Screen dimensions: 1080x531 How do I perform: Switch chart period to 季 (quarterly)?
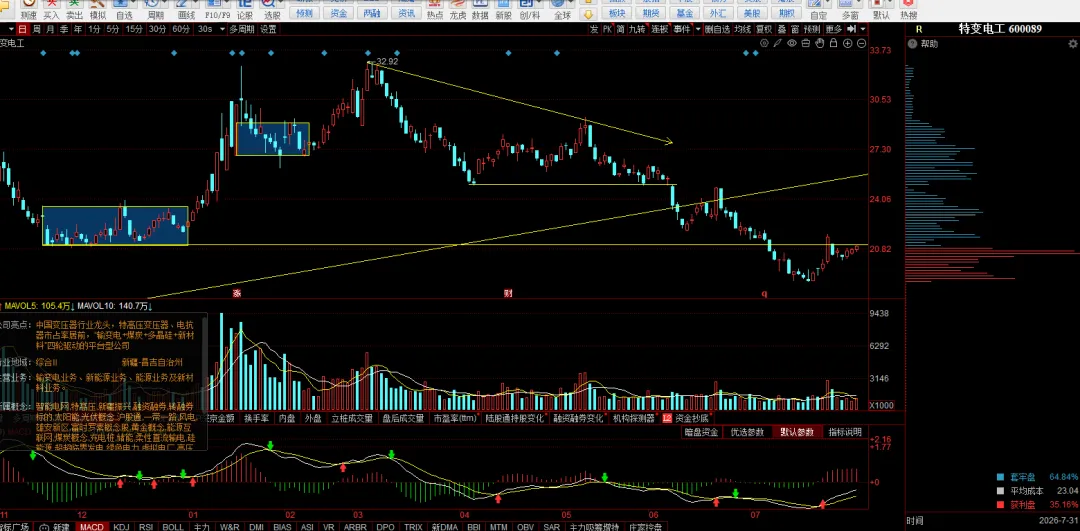pos(64,29)
